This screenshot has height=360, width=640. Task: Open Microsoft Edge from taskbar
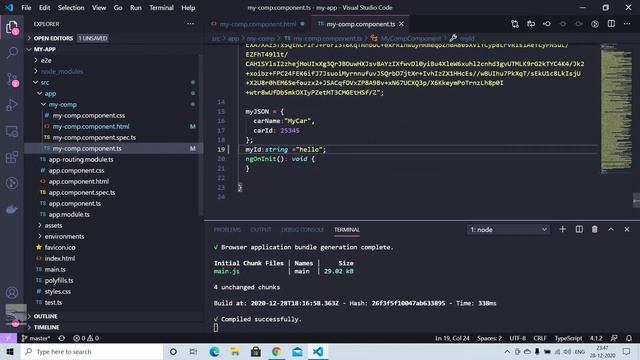tap(214, 351)
